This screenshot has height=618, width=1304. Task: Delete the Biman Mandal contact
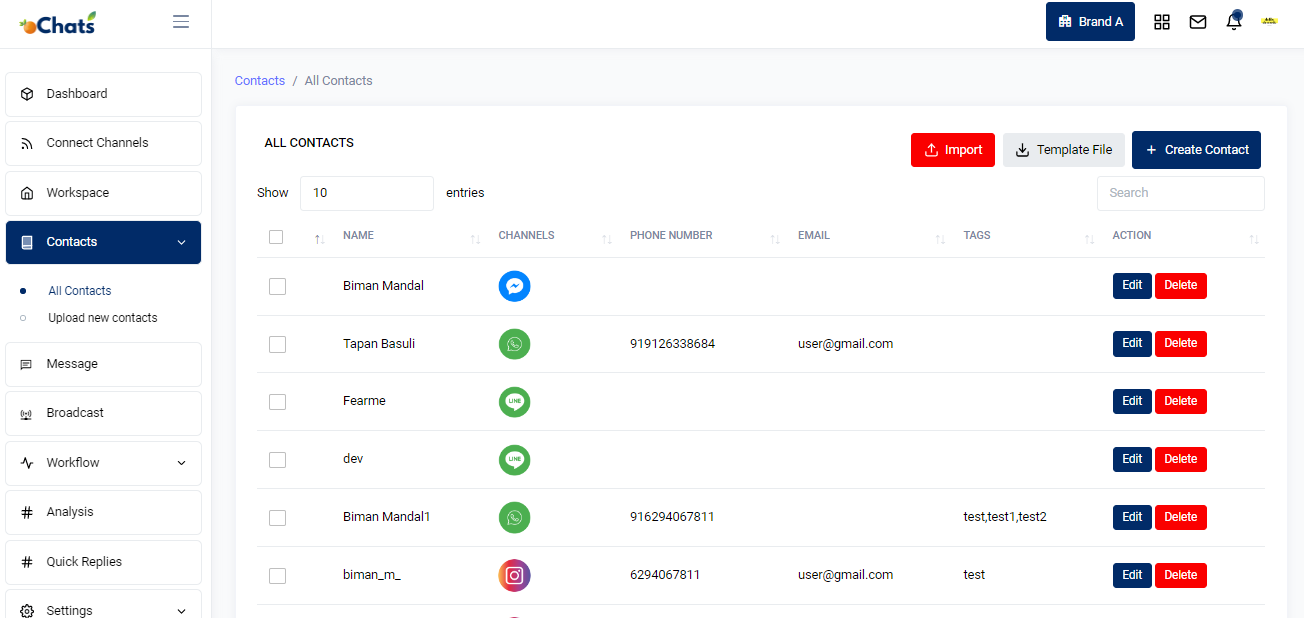click(x=1181, y=286)
